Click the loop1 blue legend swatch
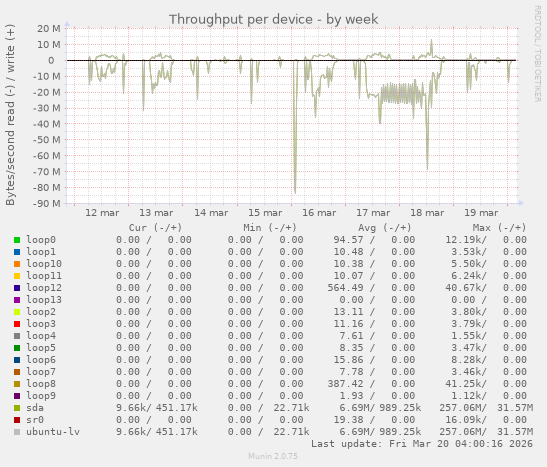 click(17, 252)
